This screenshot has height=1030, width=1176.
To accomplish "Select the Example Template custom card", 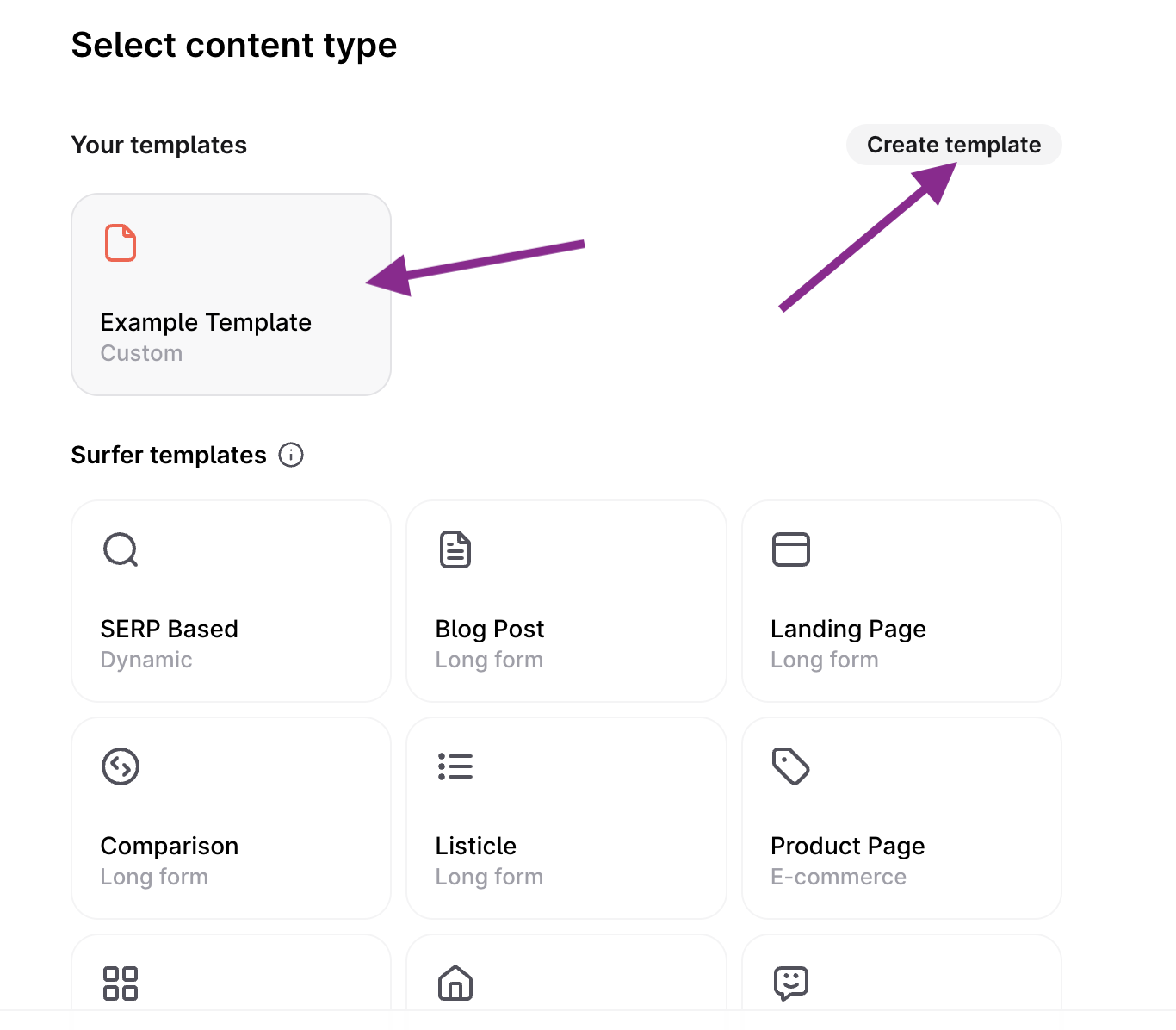I will [231, 295].
